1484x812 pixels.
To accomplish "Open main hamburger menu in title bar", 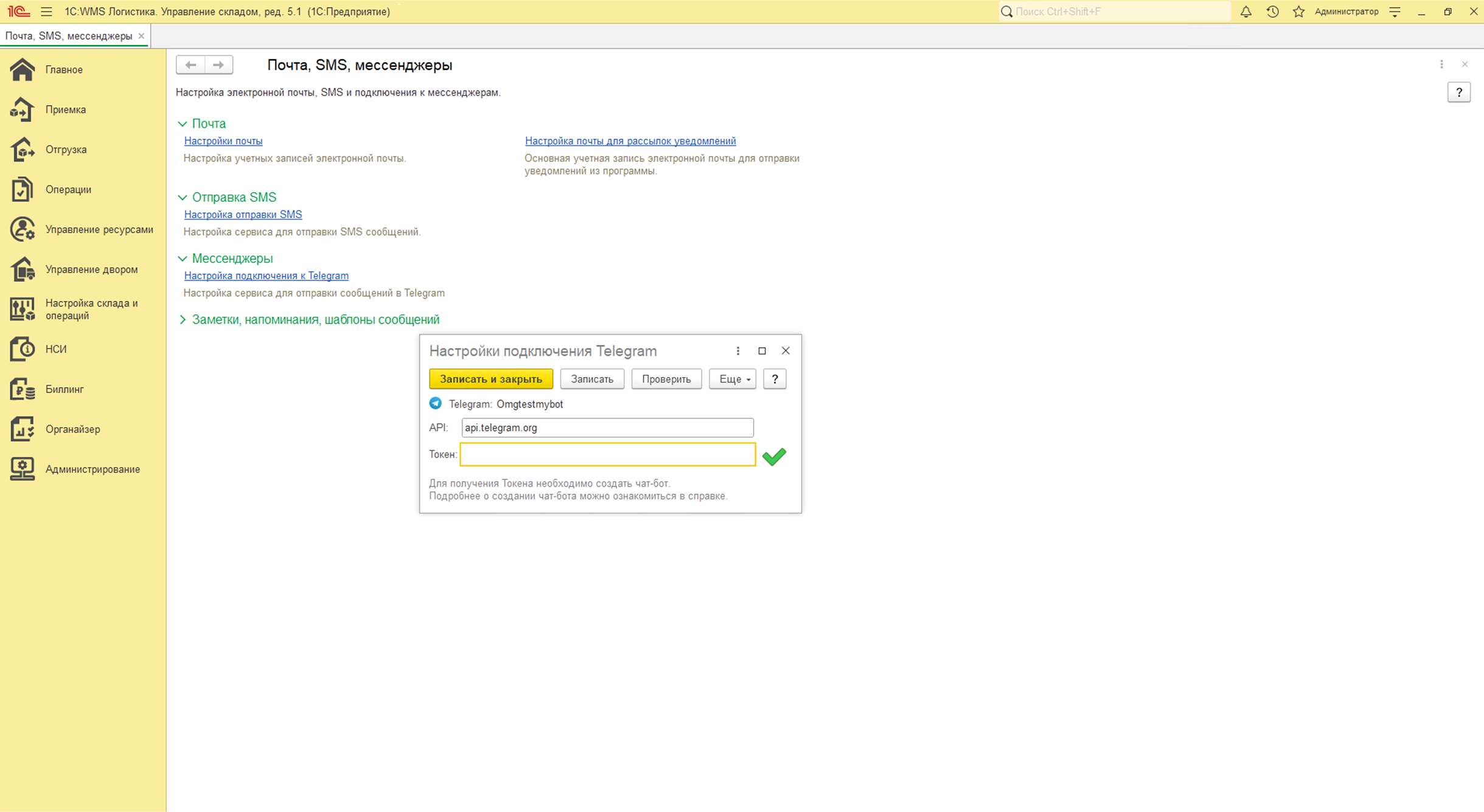I will click(x=46, y=12).
